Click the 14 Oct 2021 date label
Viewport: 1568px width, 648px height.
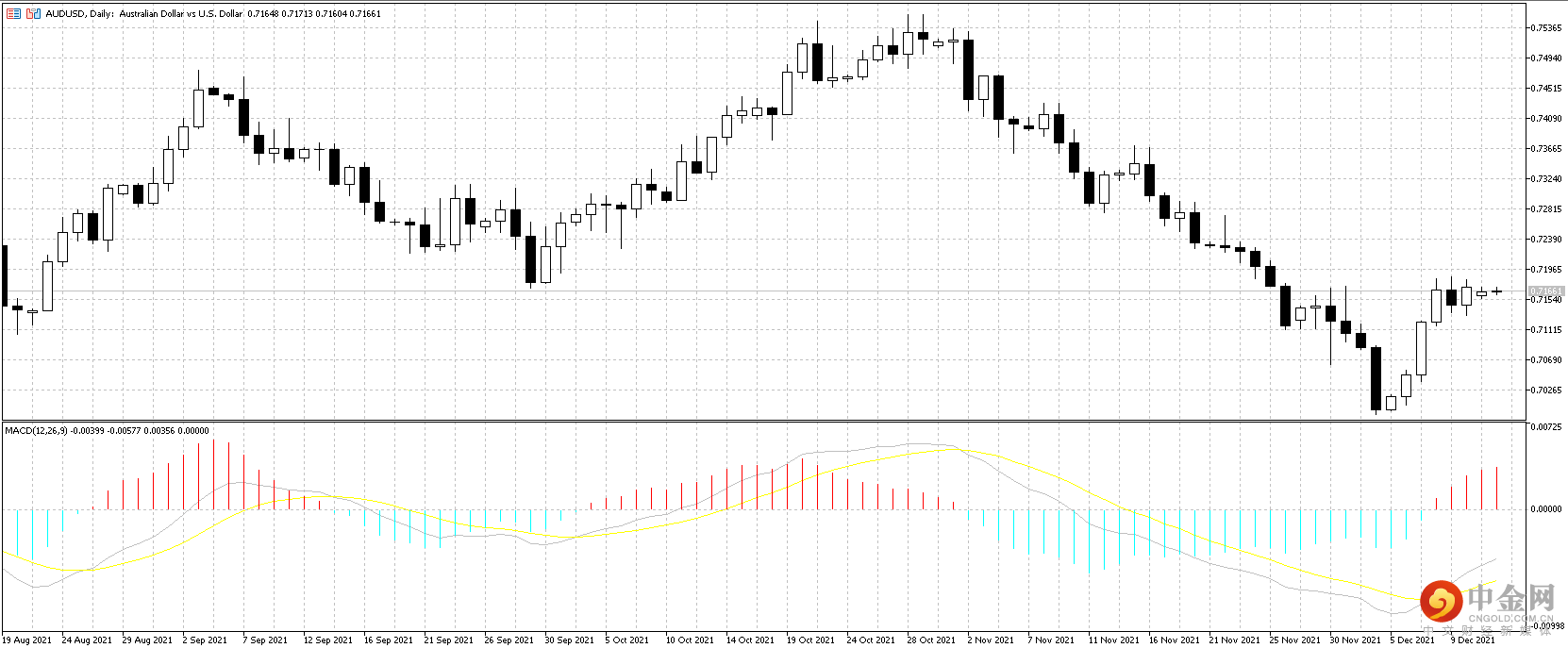tap(751, 640)
